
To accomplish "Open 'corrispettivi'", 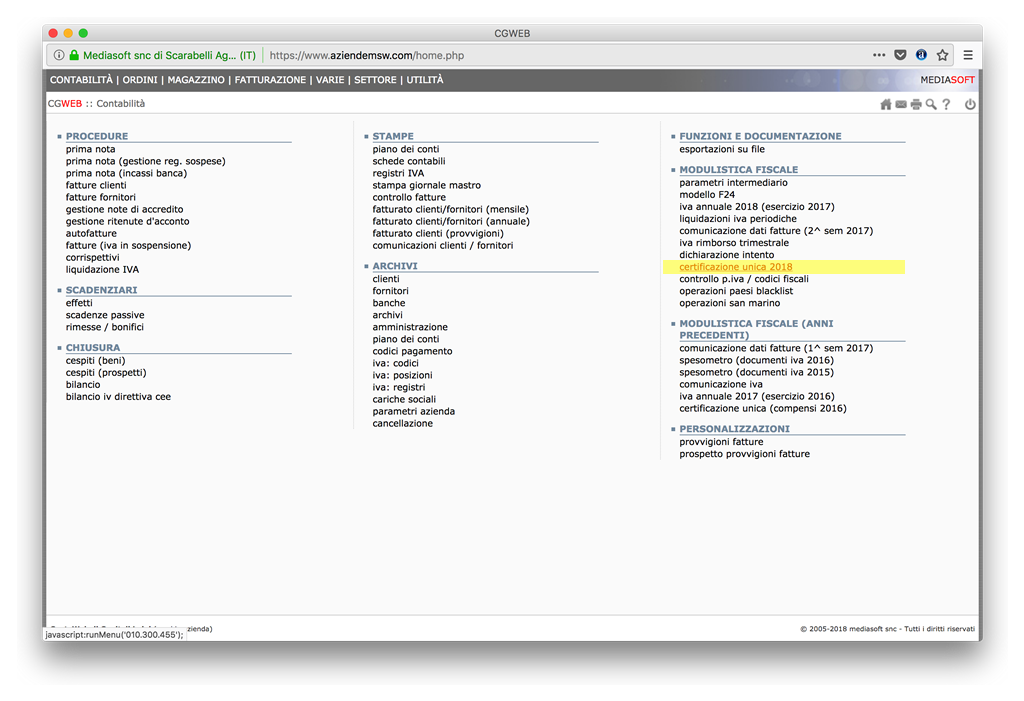I will click(x=92, y=257).
